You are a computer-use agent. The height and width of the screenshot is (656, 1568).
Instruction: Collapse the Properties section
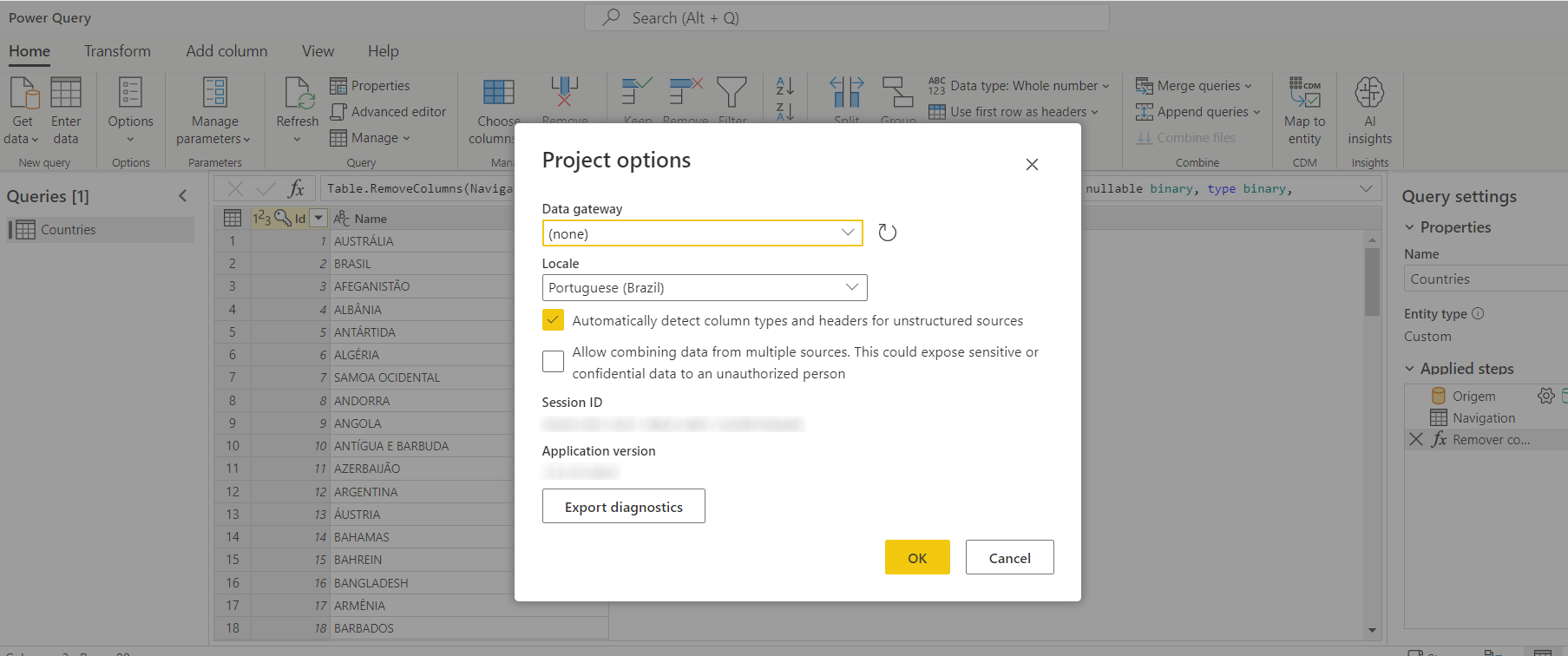1409,227
